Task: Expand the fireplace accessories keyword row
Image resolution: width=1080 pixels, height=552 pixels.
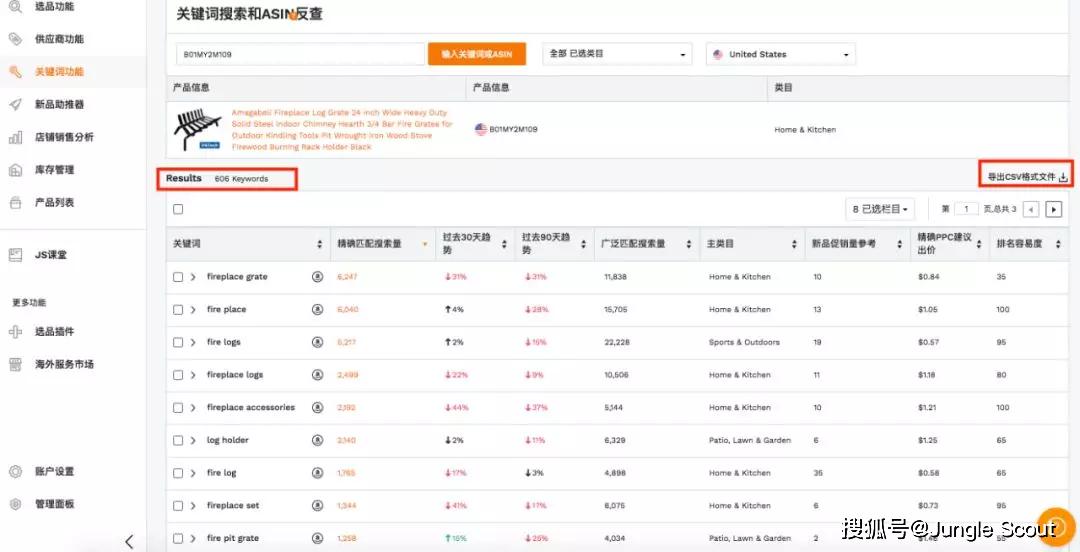Action: tap(193, 407)
